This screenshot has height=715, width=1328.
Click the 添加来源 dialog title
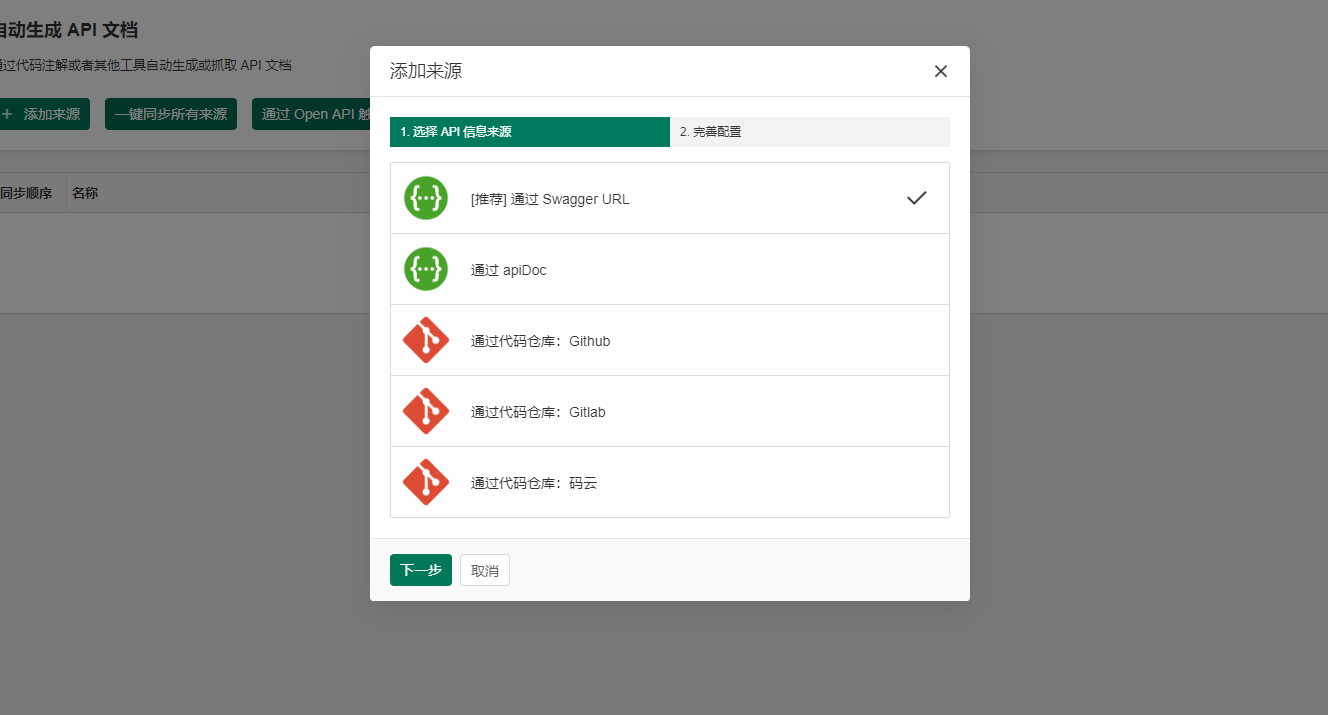[x=426, y=71]
